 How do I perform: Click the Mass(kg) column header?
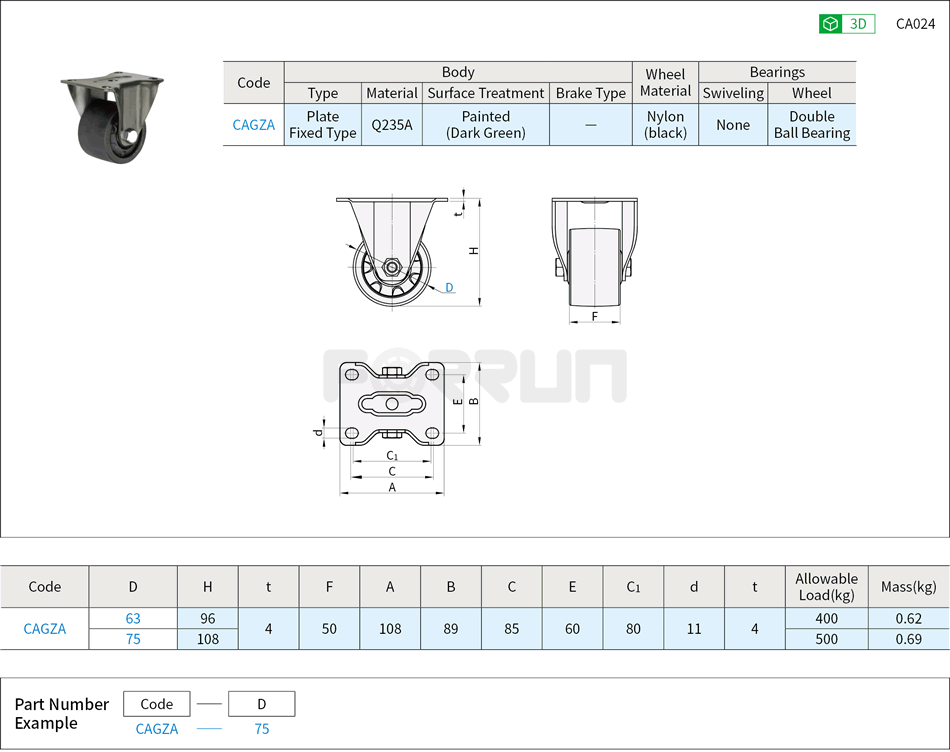[908, 587]
